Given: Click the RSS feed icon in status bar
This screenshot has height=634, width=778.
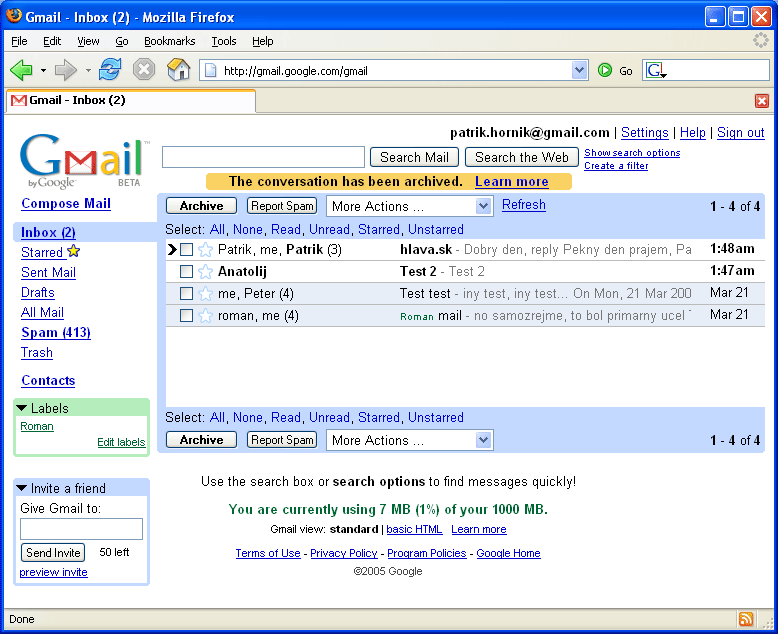Looking at the screenshot, I should [x=746, y=619].
